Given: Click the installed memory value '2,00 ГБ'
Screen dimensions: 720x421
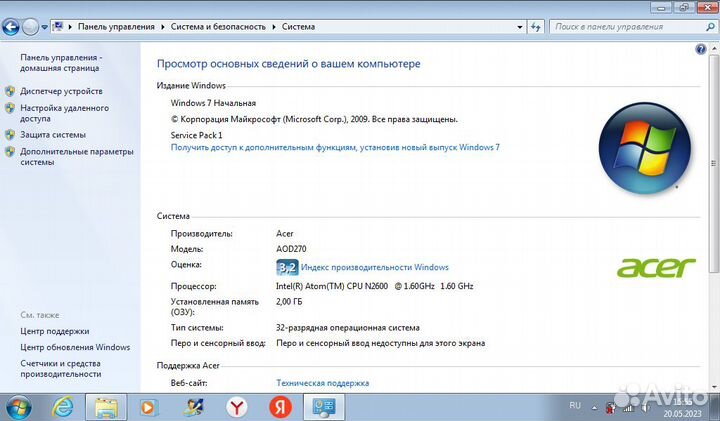Looking at the screenshot, I should pyautogui.click(x=289, y=302).
